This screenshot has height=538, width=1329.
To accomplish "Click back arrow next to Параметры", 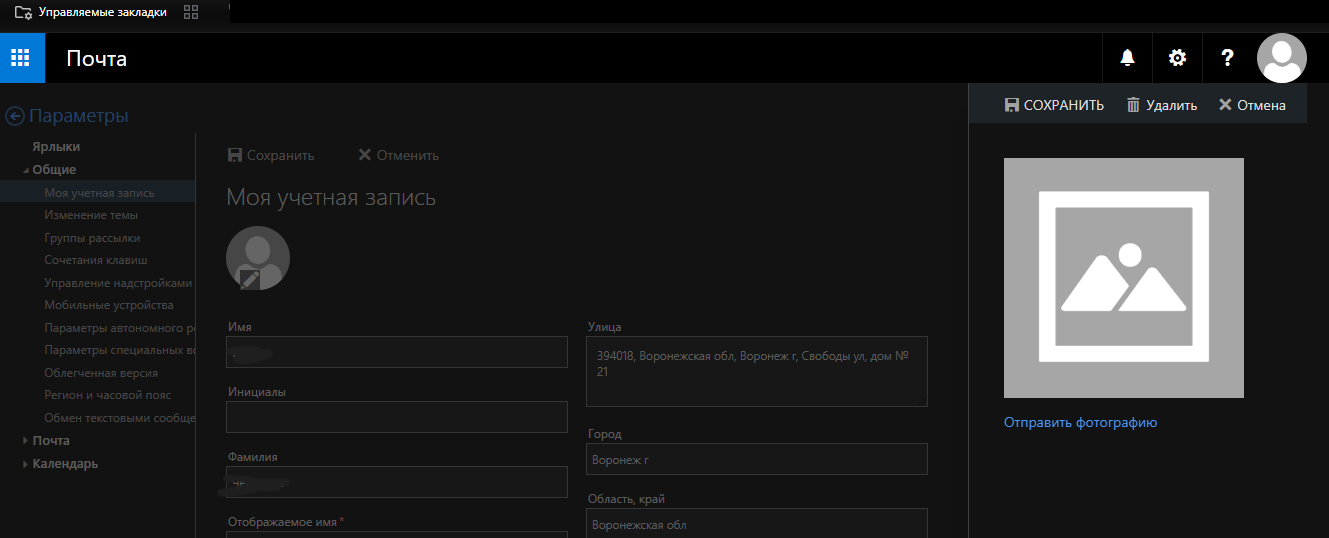I will point(15,116).
